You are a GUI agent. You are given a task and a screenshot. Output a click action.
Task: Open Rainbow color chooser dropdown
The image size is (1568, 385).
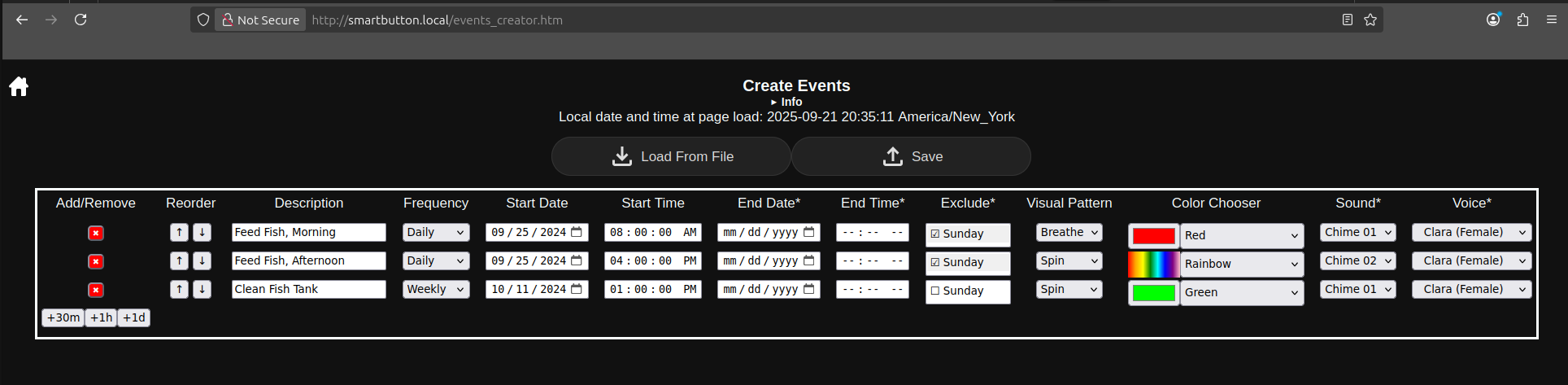(x=1242, y=264)
